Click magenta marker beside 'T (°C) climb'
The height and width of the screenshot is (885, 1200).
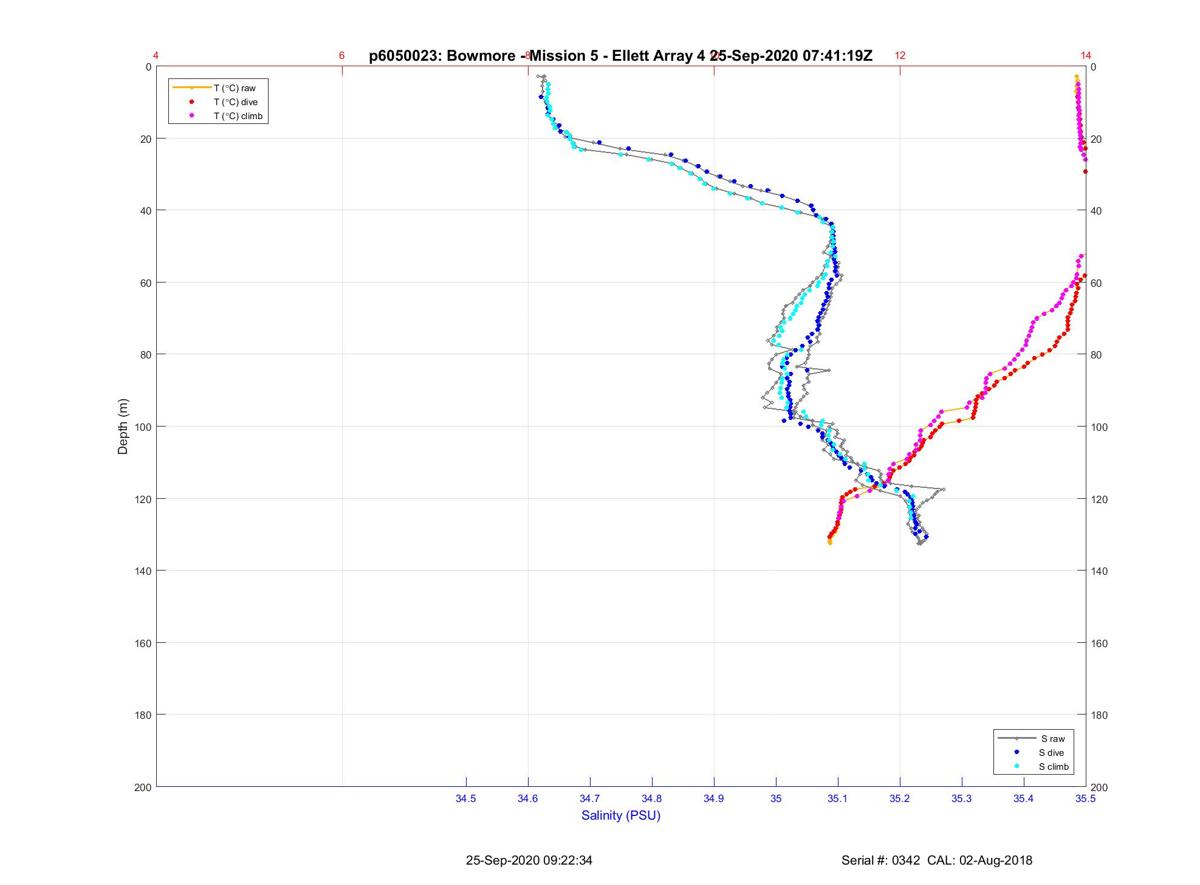click(191, 116)
